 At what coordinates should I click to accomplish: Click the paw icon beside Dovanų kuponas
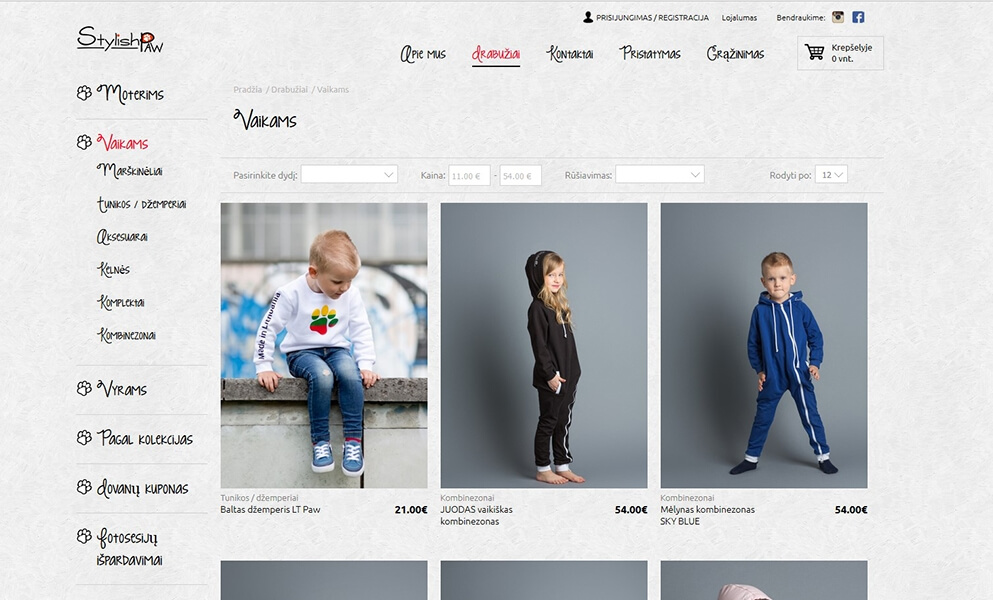click(84, 487)
